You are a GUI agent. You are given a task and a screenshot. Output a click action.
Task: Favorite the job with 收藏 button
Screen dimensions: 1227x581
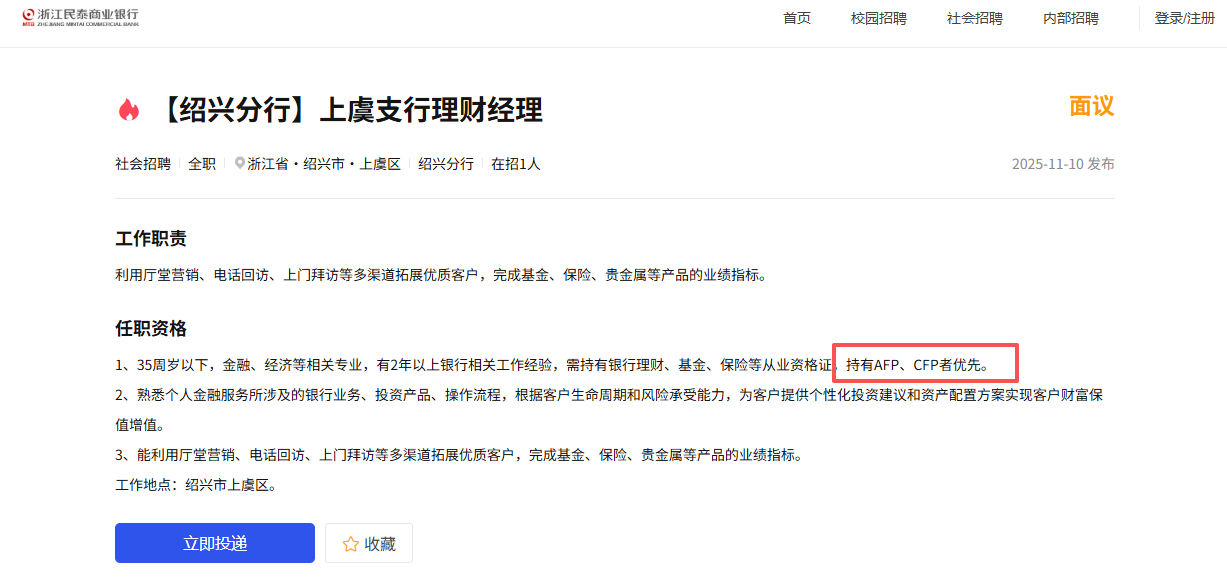369,543
